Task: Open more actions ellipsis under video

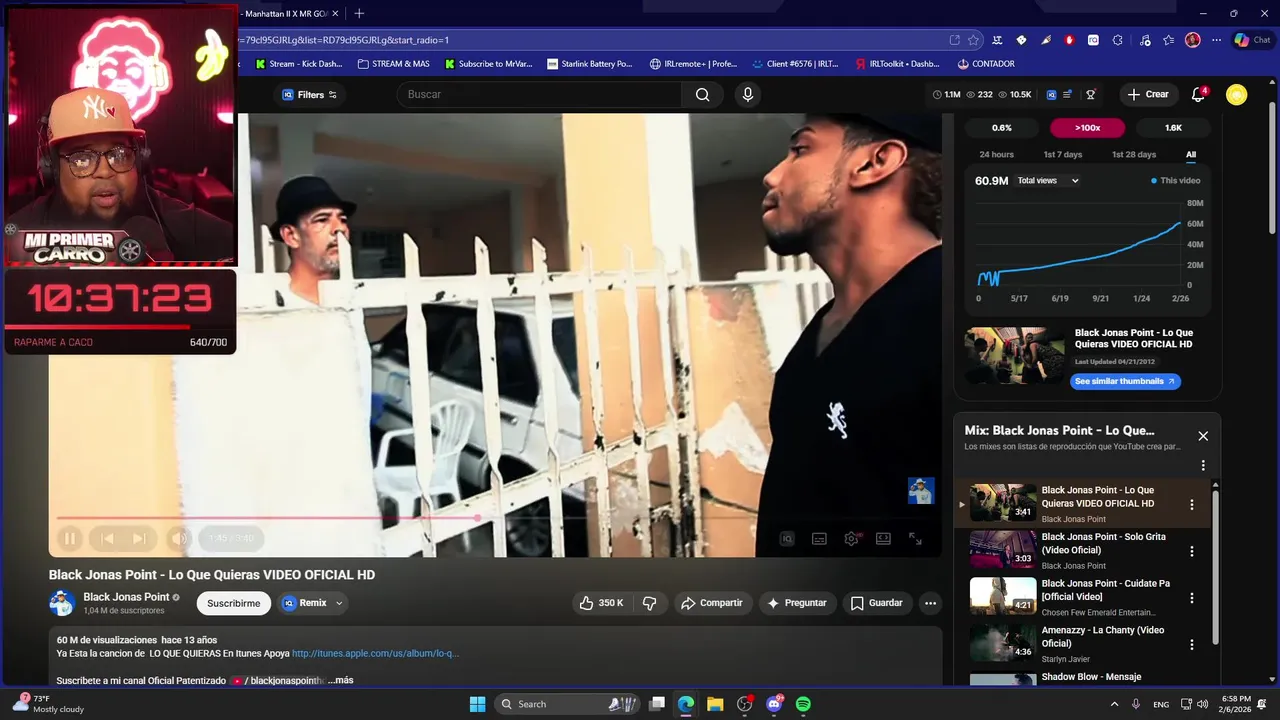Action: 930,603
